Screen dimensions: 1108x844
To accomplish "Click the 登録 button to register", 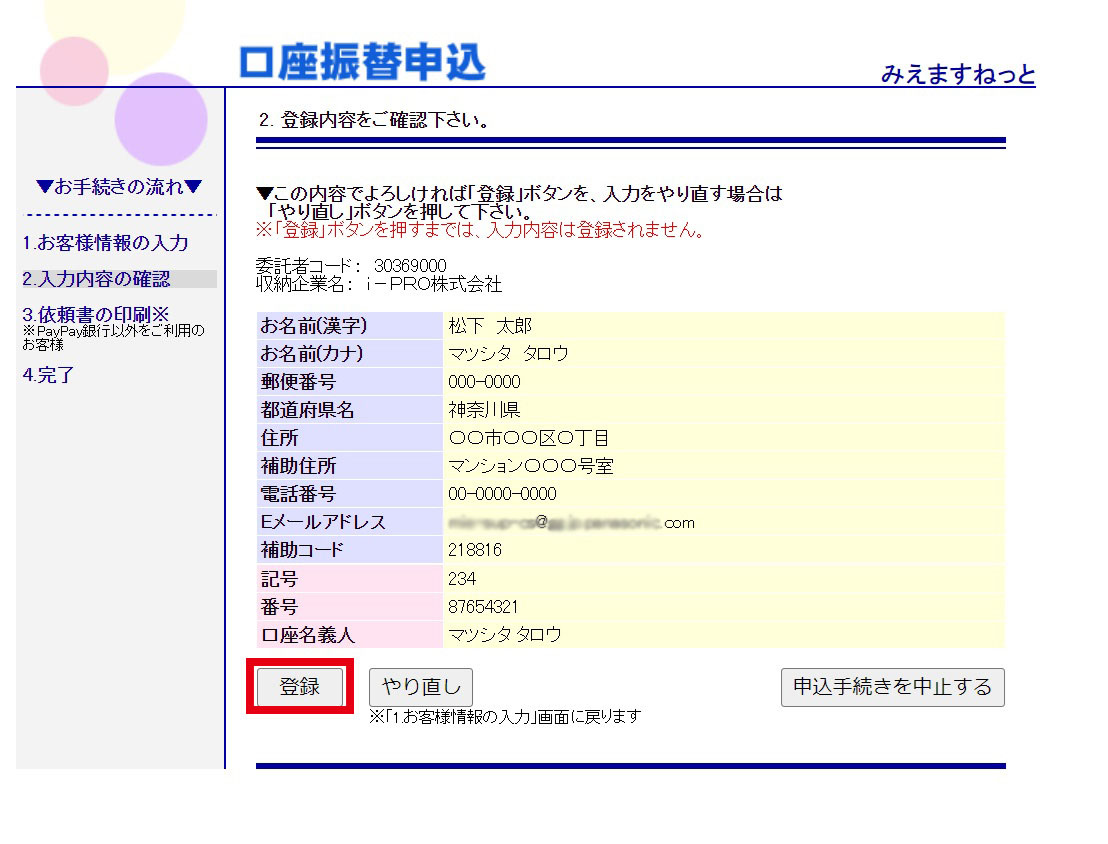I will click(x=300, y=687).
